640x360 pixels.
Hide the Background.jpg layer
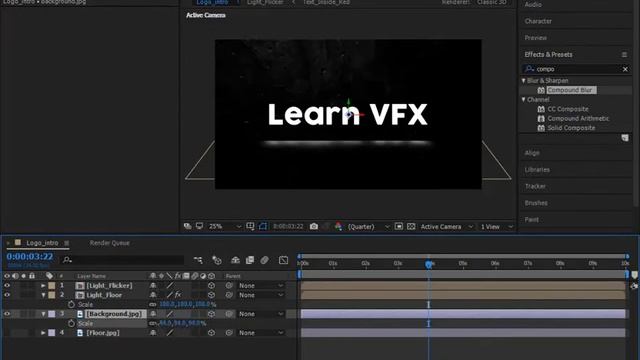(x=7, y=314)
